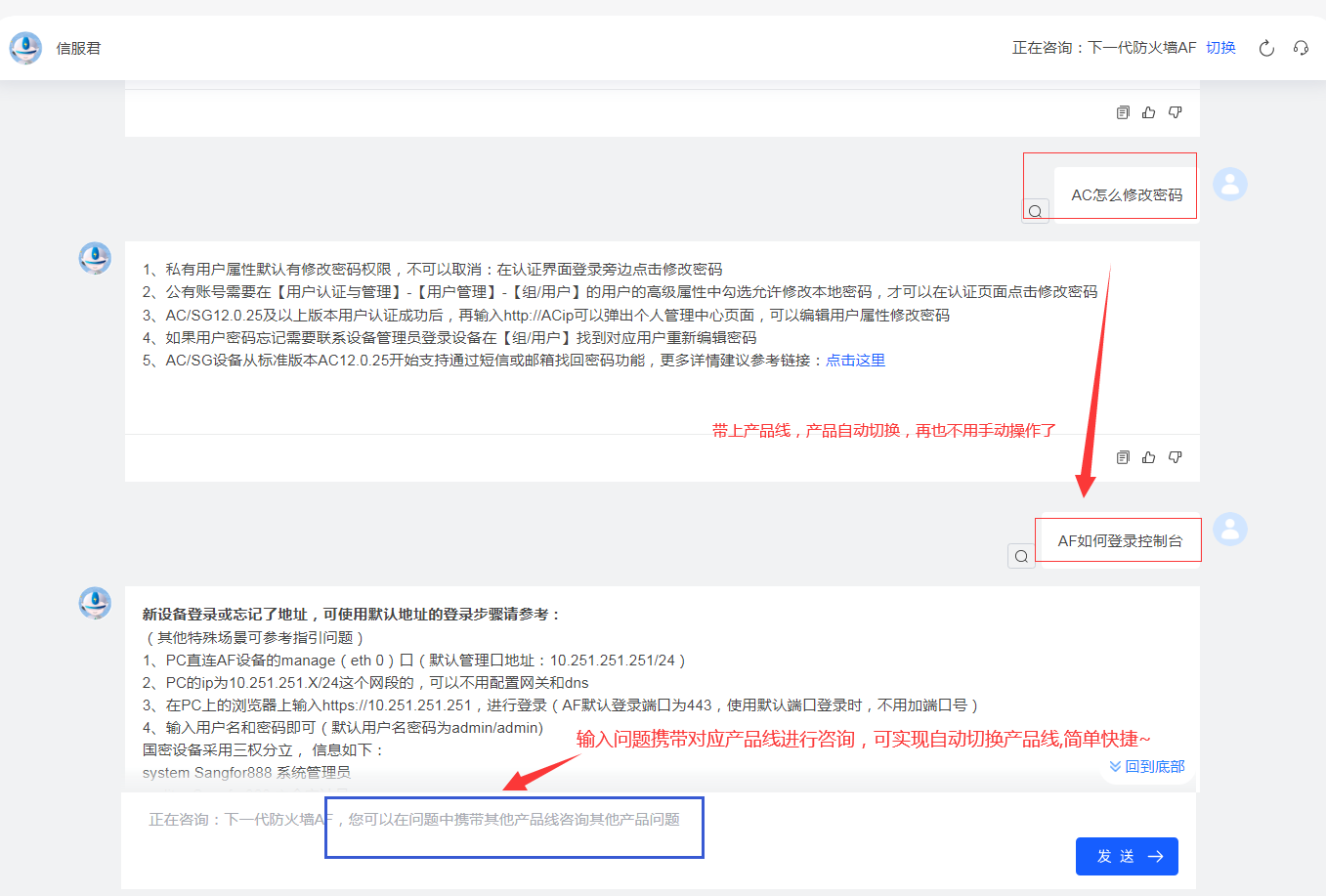Open the 点击这里 link in AC answer
The image size is (1326, 896).
coord(856,360)
